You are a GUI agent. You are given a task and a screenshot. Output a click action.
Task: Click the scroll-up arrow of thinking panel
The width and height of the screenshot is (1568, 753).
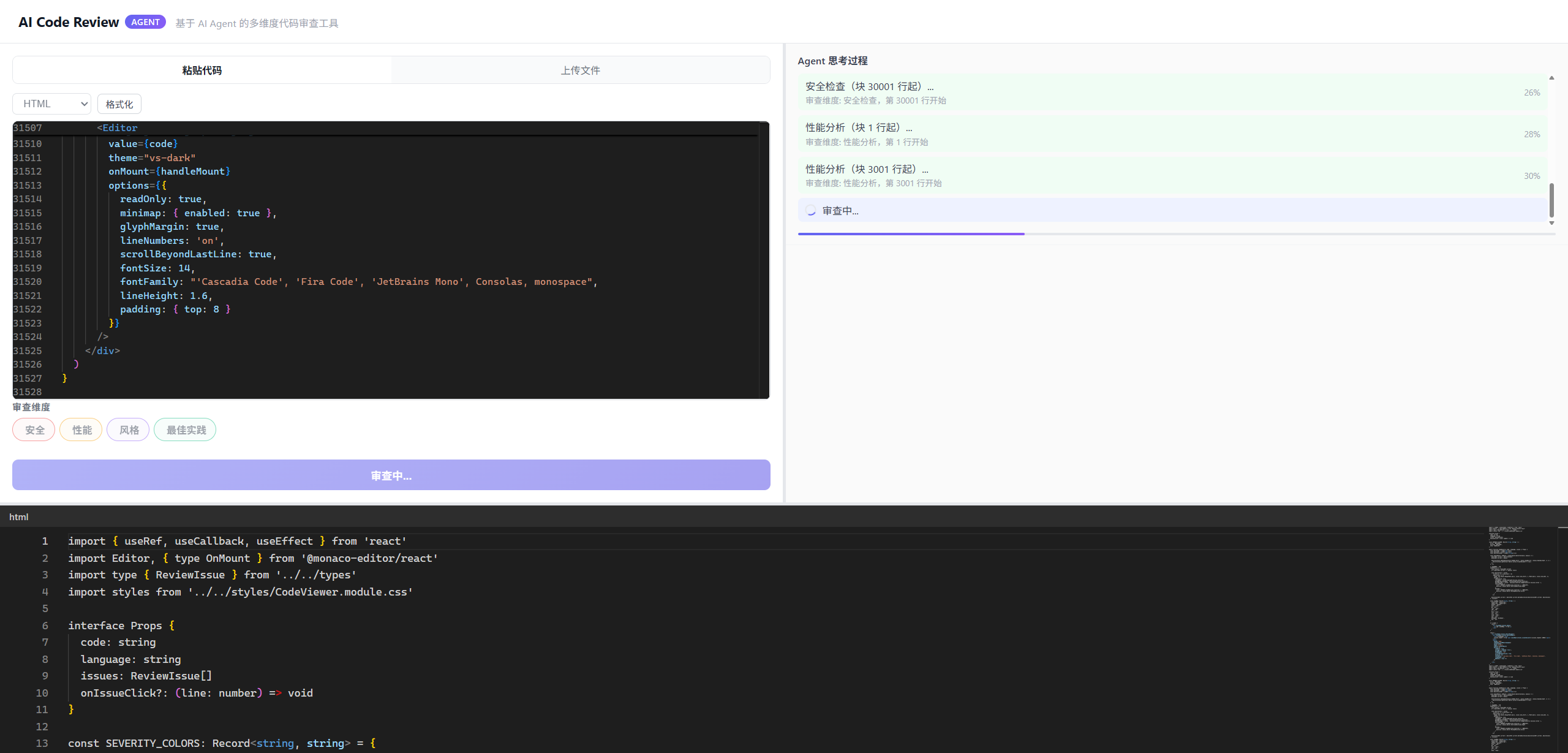[1551, 78]
